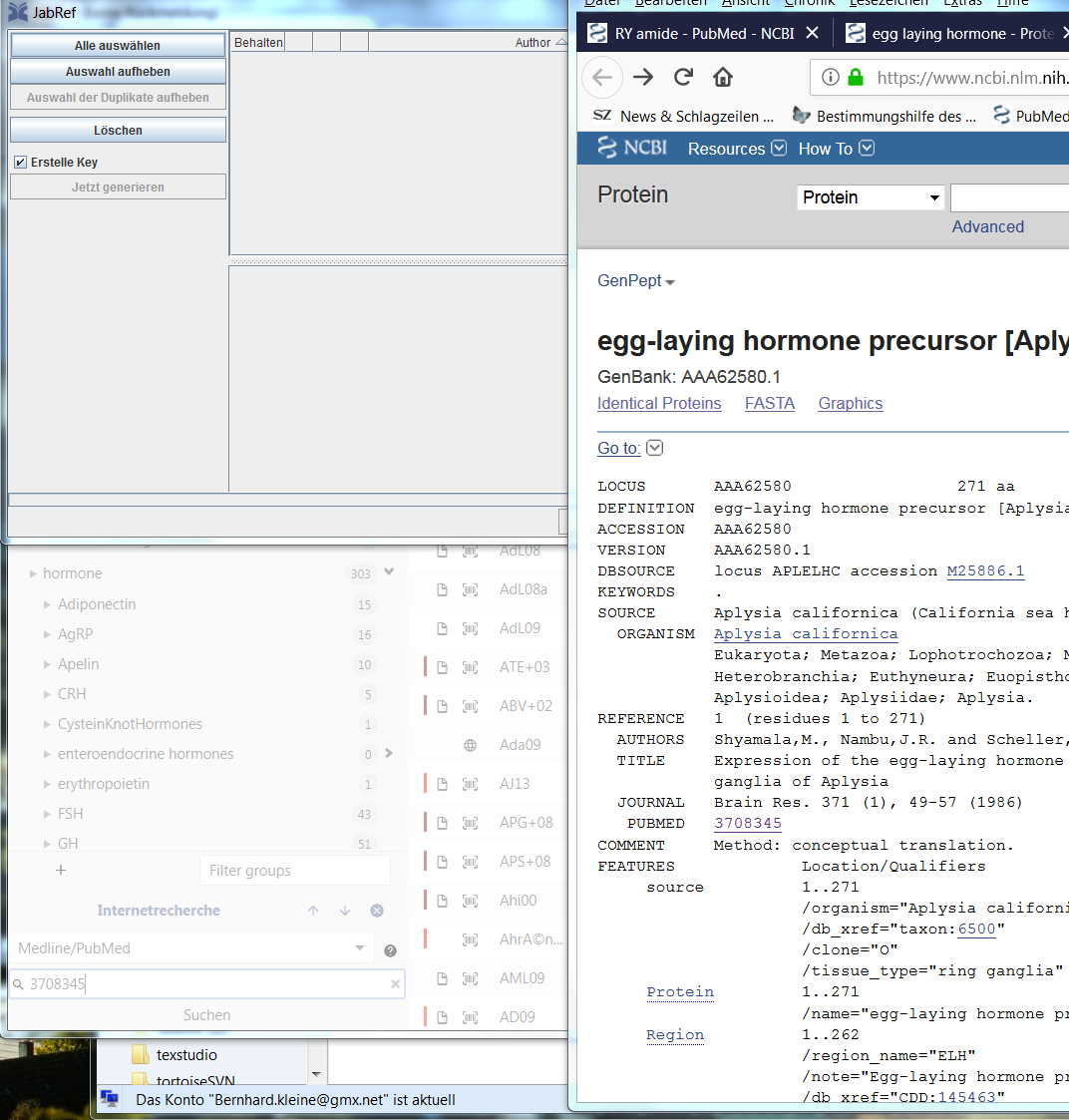Expand the Adiponectin group
This screenshot has height=1120, width=1069.
[x=45, y=603]
